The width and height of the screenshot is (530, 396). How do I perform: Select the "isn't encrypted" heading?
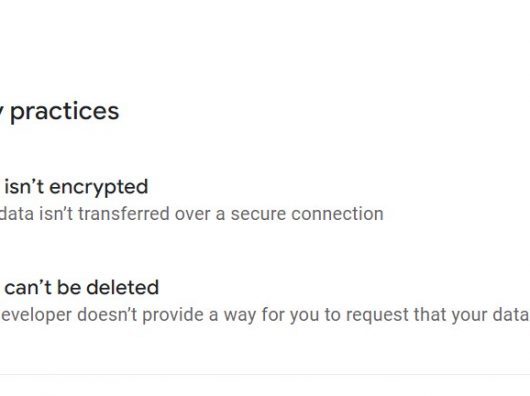point(76,187)
